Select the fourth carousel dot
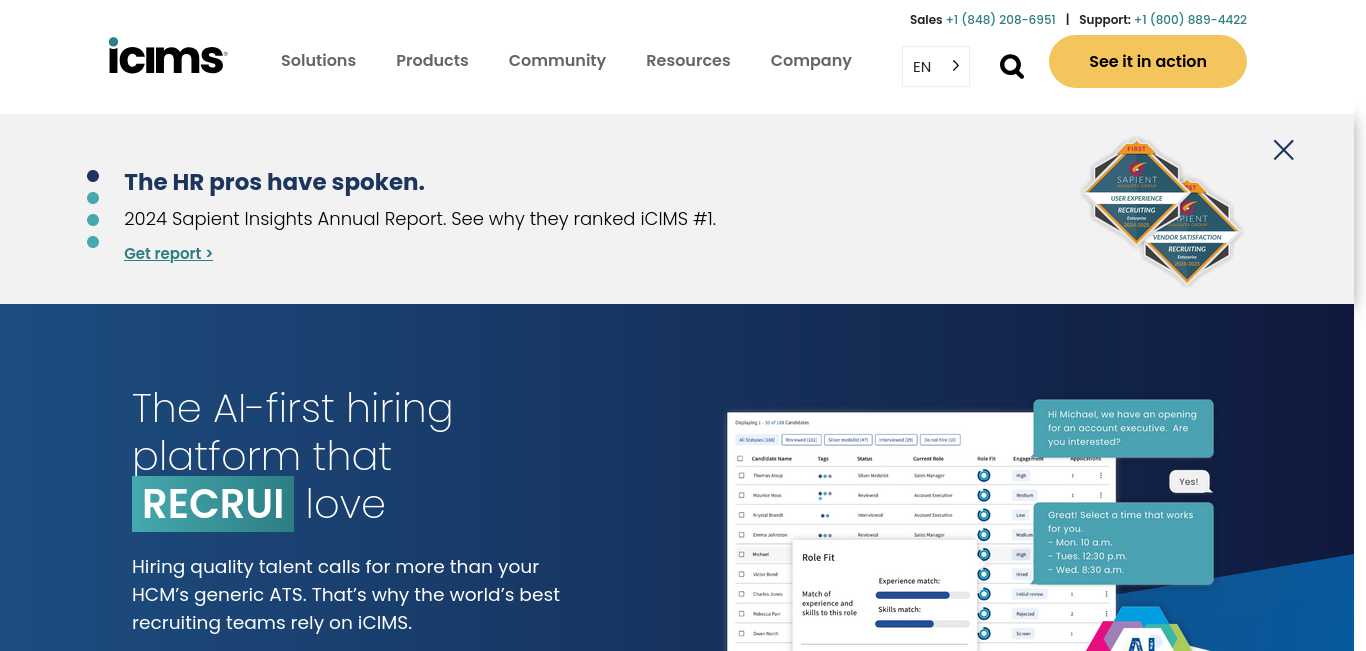Viewport: 1366px width, 651px height. [x=93, y=242]
